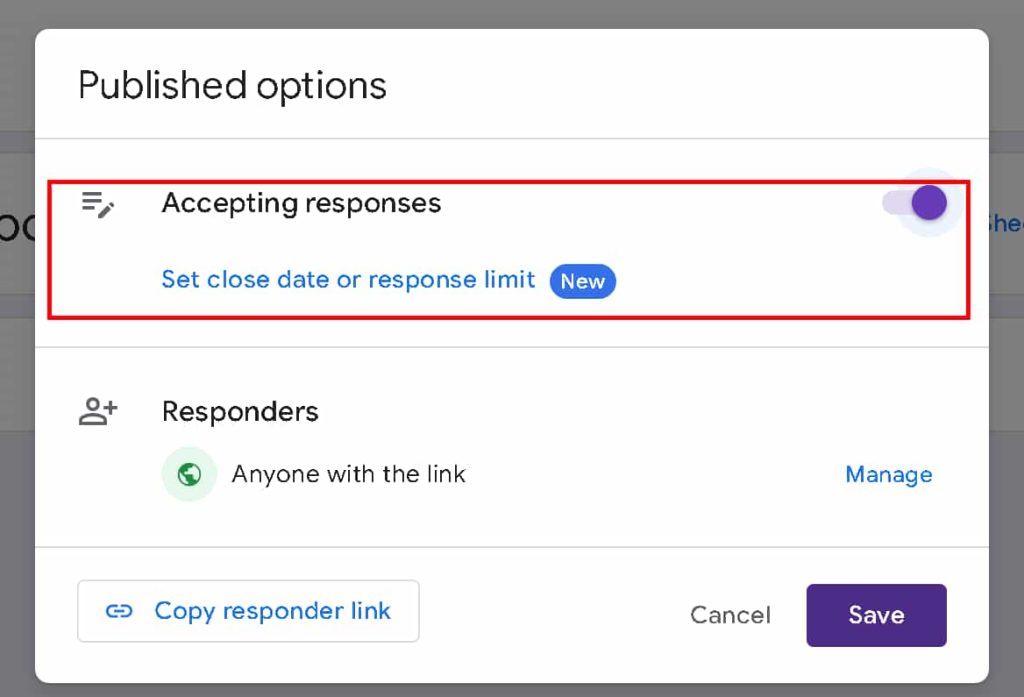Click the Accepting responses label text
The height and width of the screenshot is (697, 1024).
(302, 203)
